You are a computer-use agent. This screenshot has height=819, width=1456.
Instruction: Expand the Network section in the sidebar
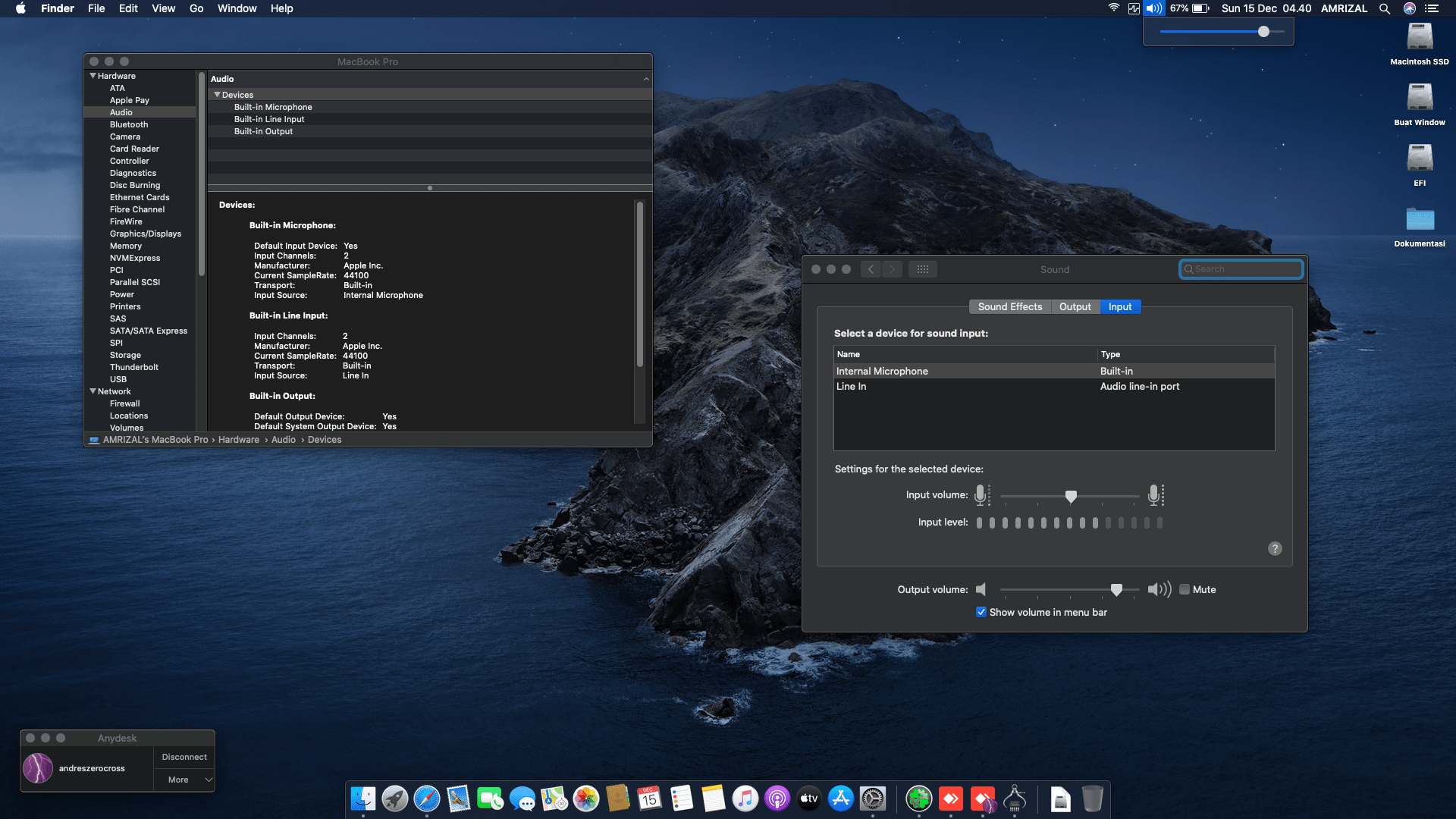coord(93,391)
